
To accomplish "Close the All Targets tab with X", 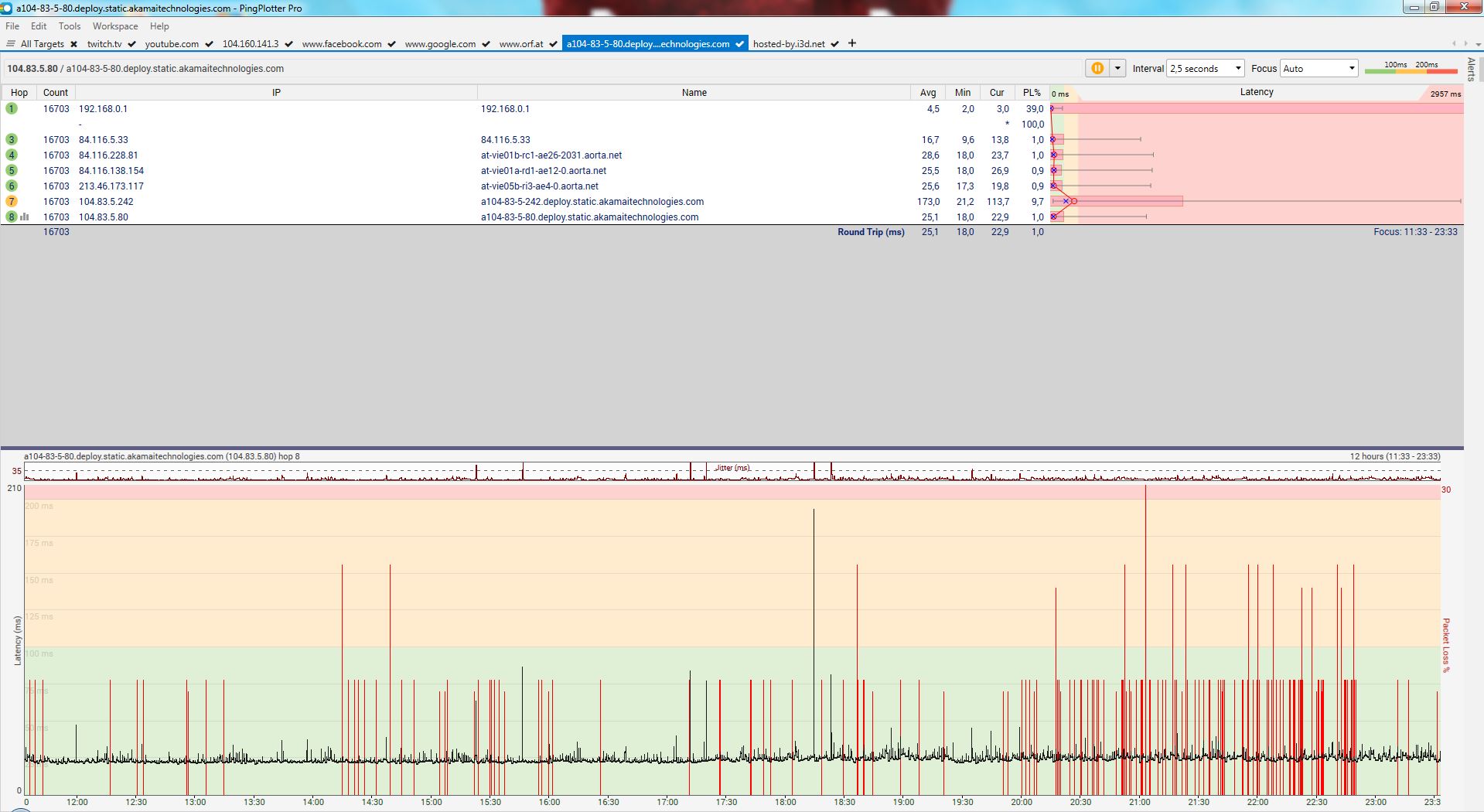I will 73,44.
